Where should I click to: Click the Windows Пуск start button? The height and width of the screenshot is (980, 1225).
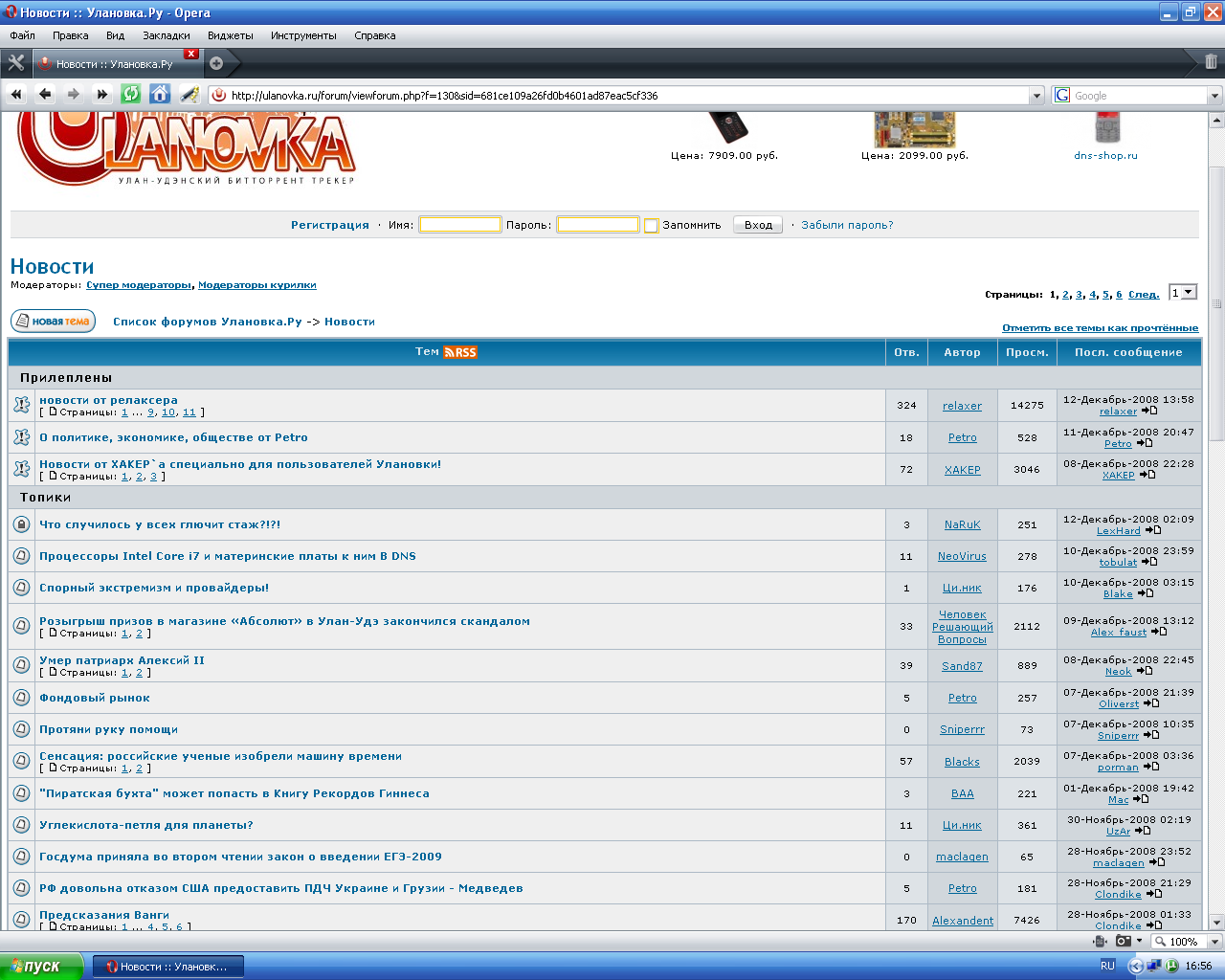[x=41, y=966]
